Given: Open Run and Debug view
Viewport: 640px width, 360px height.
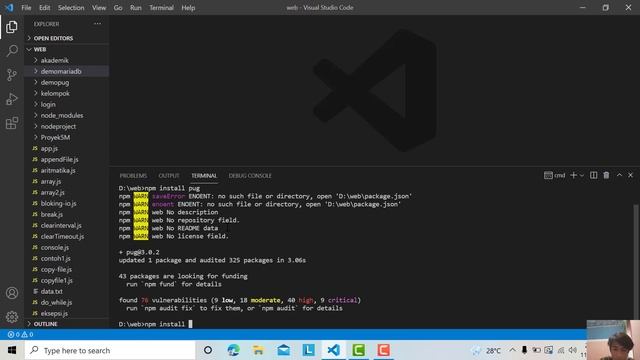Looking at the screenshot, I should pyautogui.click(x=12, y=99).
